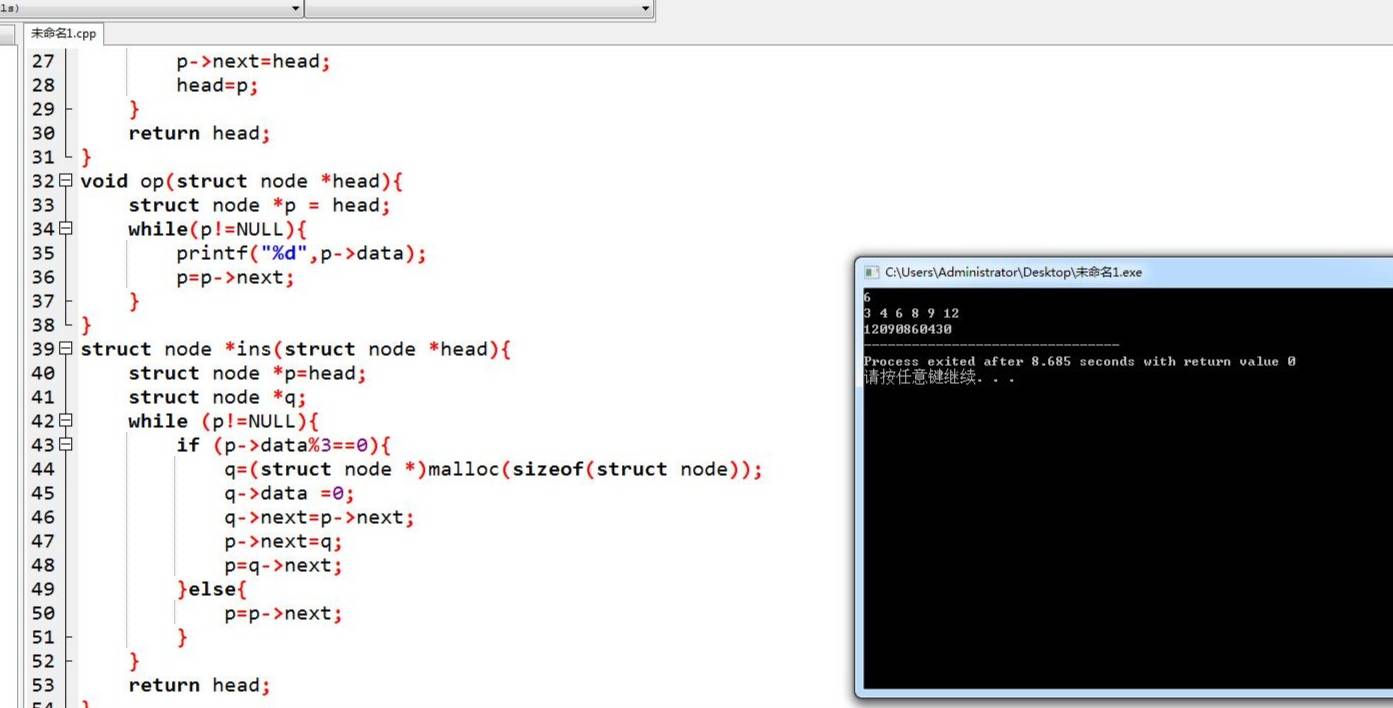This screenshot has height=708, width=1393.
Task: Click the }else{ line
Action: coord(211,589)
